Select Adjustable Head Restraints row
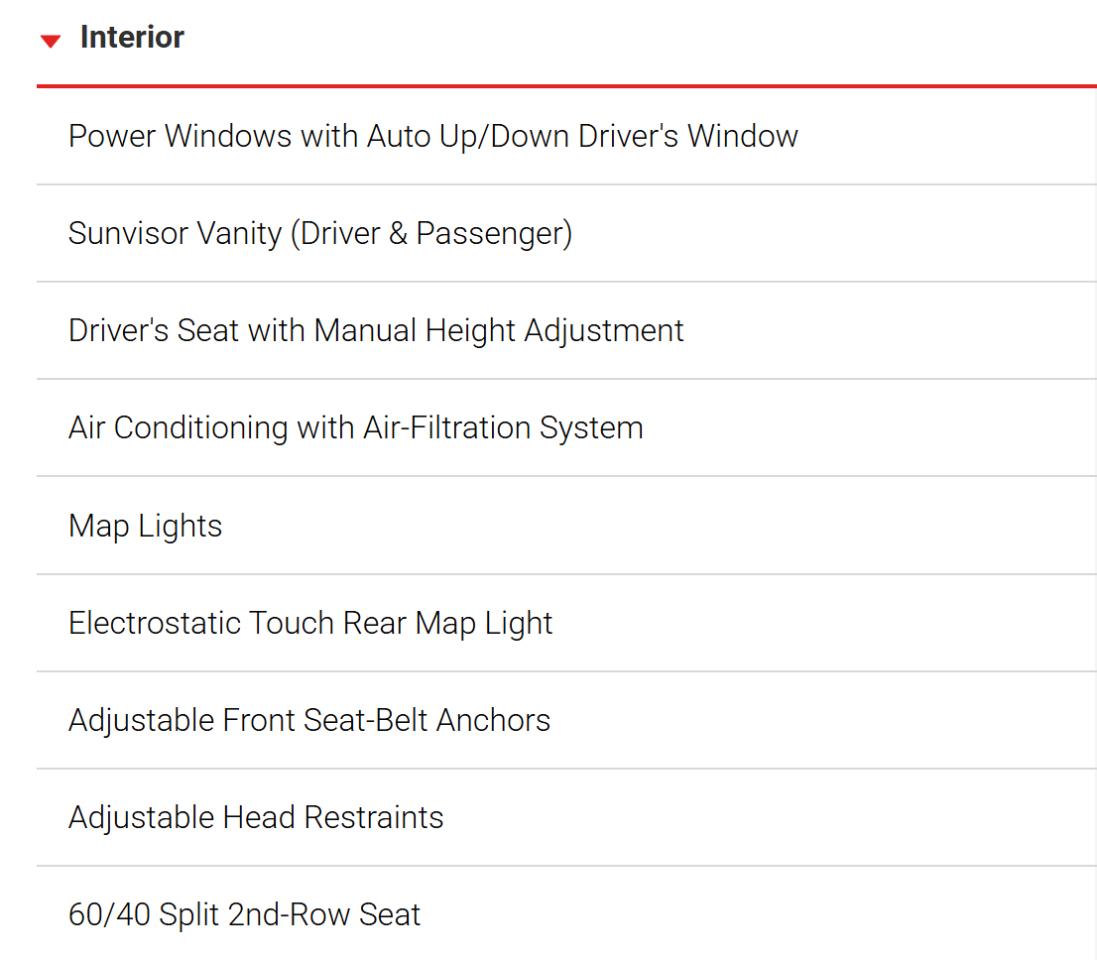This screenshot has height=960, width=1097. click(x=567, y=817)
